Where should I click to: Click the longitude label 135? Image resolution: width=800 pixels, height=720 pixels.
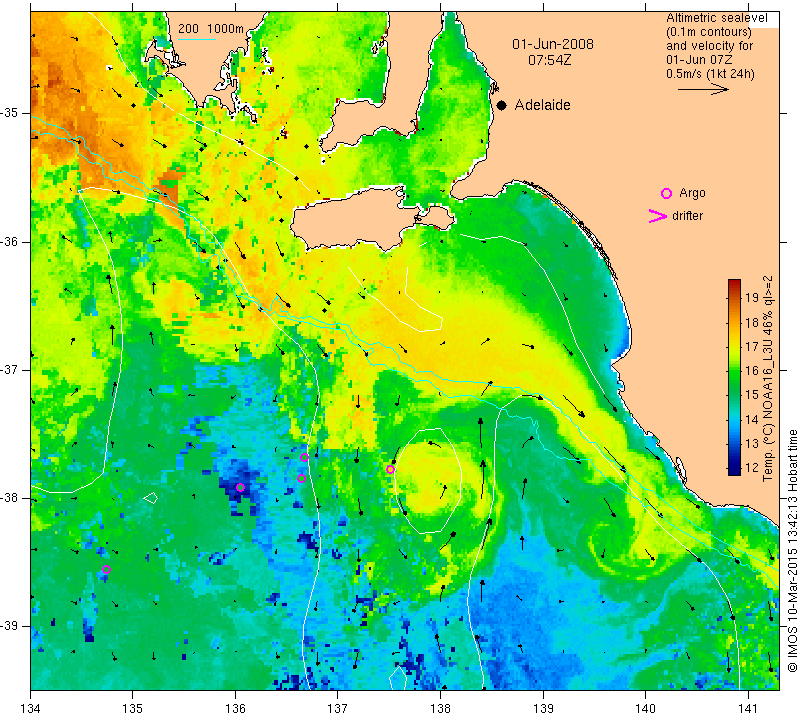133,708
